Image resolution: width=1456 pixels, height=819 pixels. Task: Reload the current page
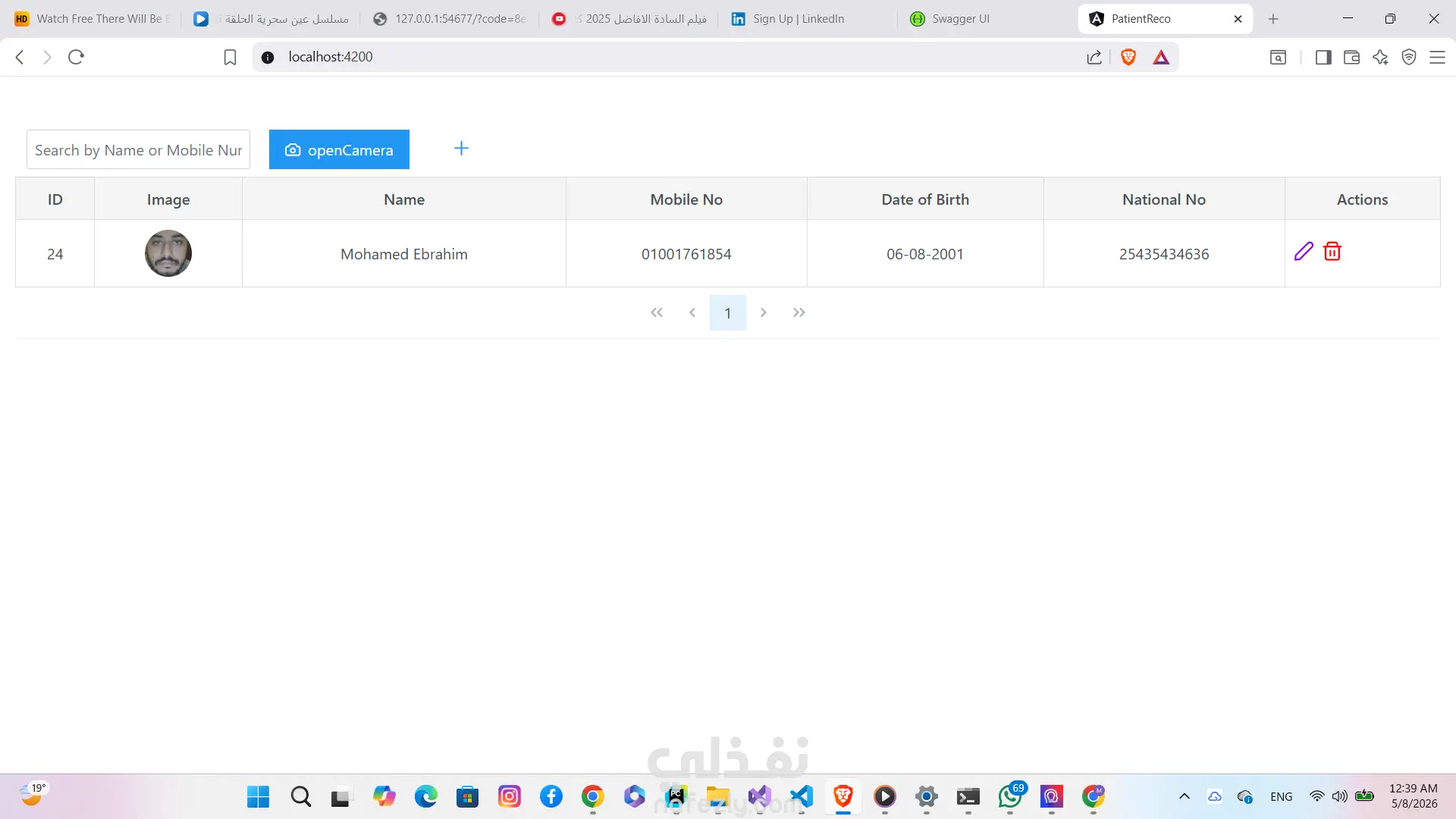(x=76, y=57)
